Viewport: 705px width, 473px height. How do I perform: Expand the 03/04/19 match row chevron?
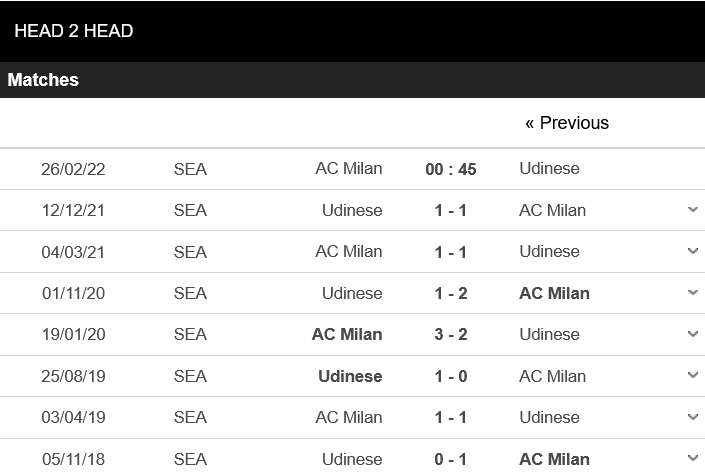tap(693, 417)
